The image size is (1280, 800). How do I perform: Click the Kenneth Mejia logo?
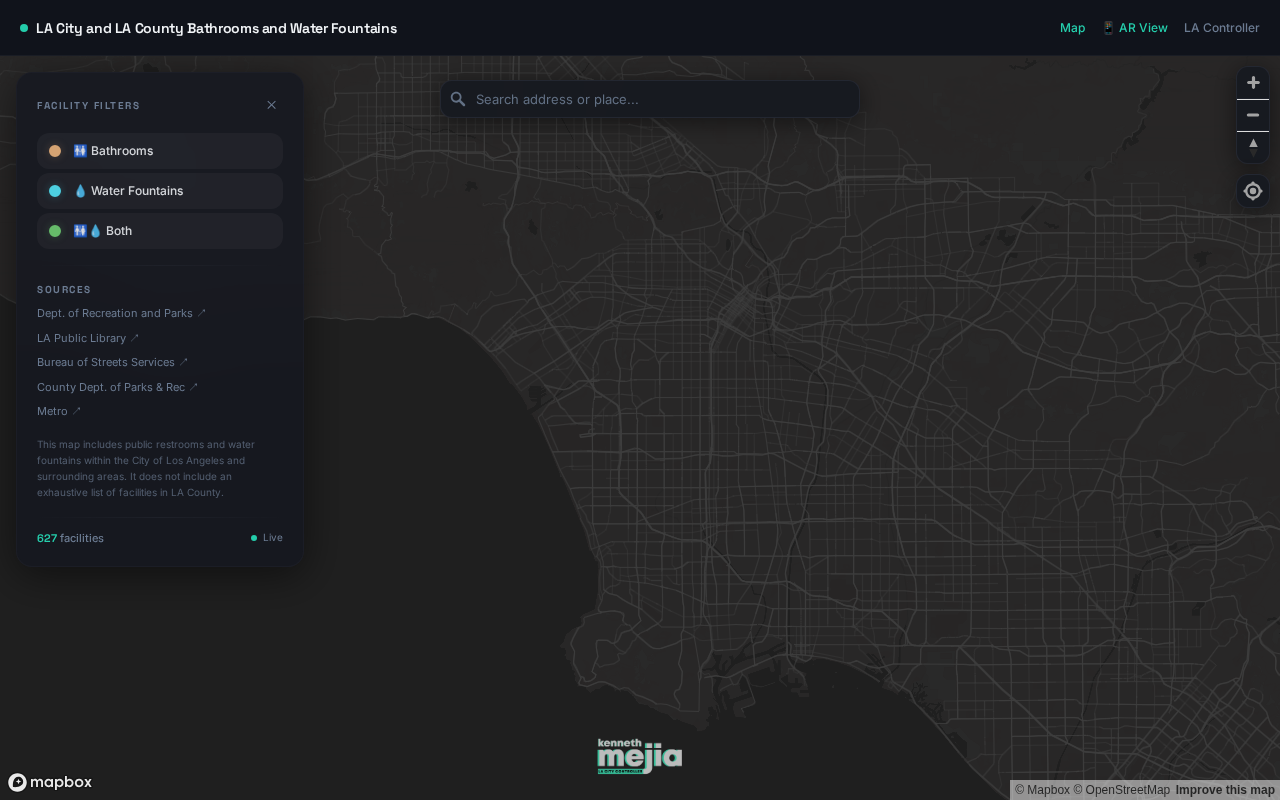[640, 756]
